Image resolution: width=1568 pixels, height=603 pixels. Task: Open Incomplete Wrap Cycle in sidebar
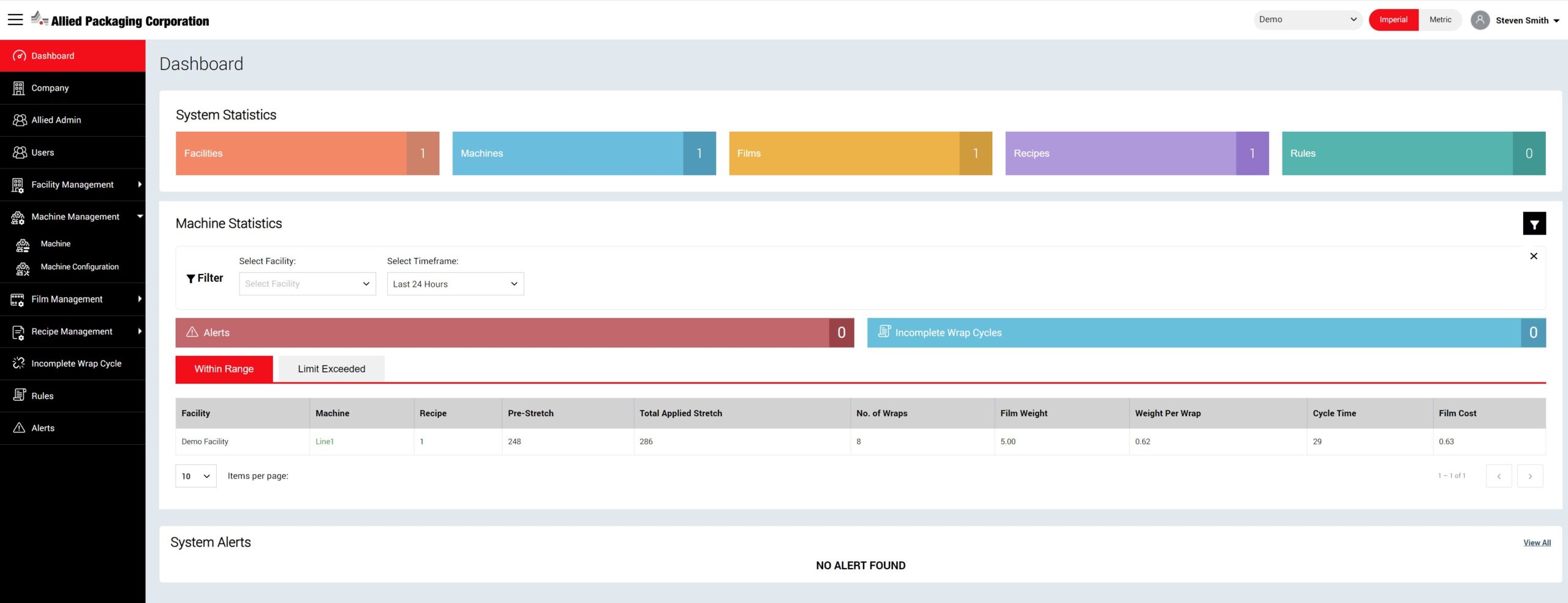coord(76,363)
